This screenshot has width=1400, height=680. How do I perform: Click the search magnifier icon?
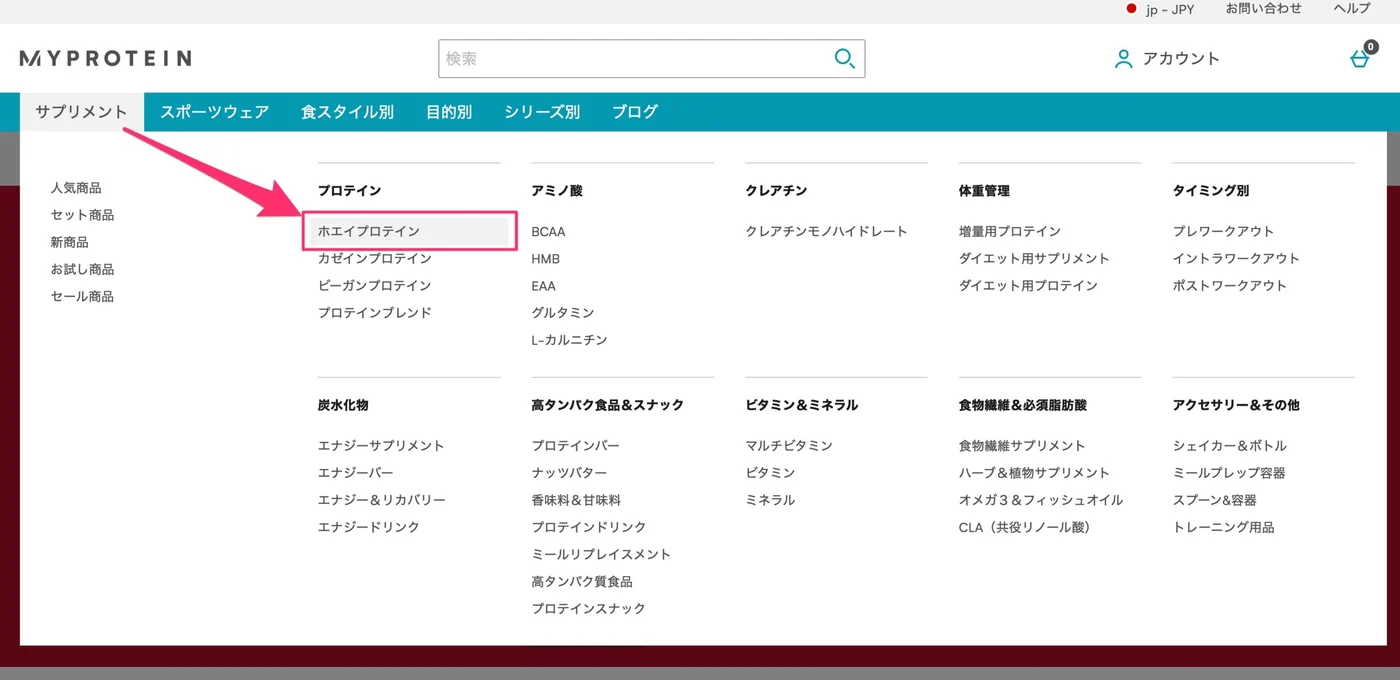point(845,59)
